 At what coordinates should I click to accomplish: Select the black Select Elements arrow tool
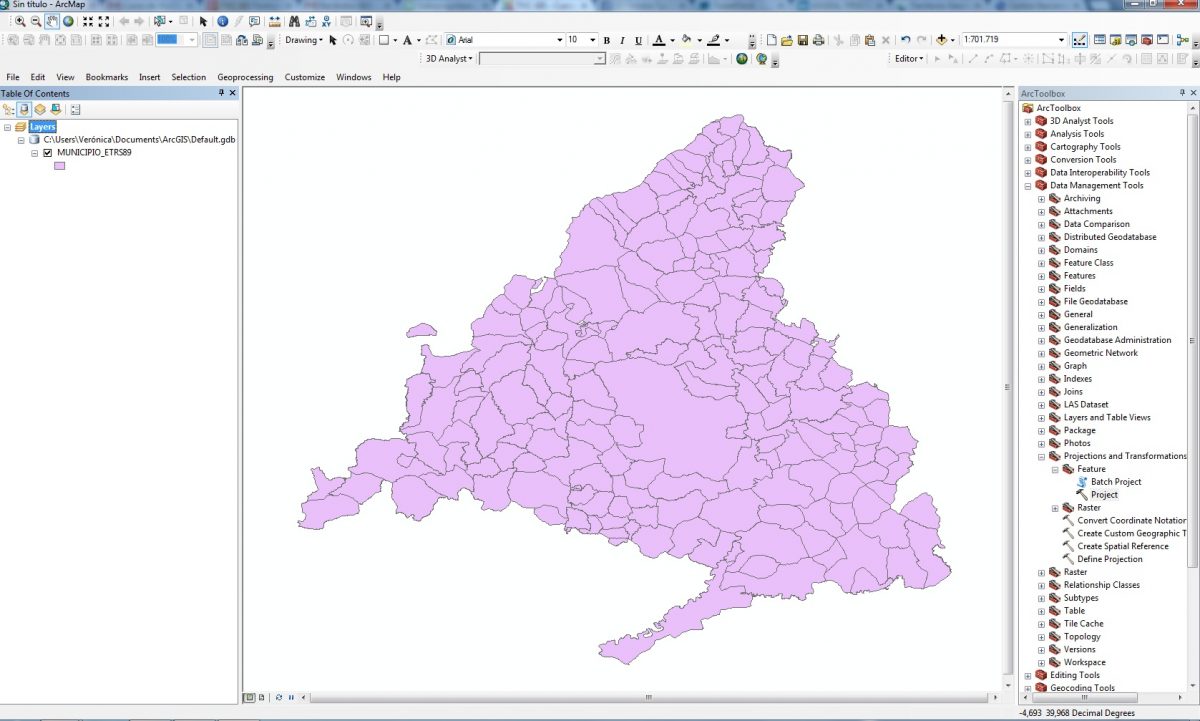(x=204, y=20)
